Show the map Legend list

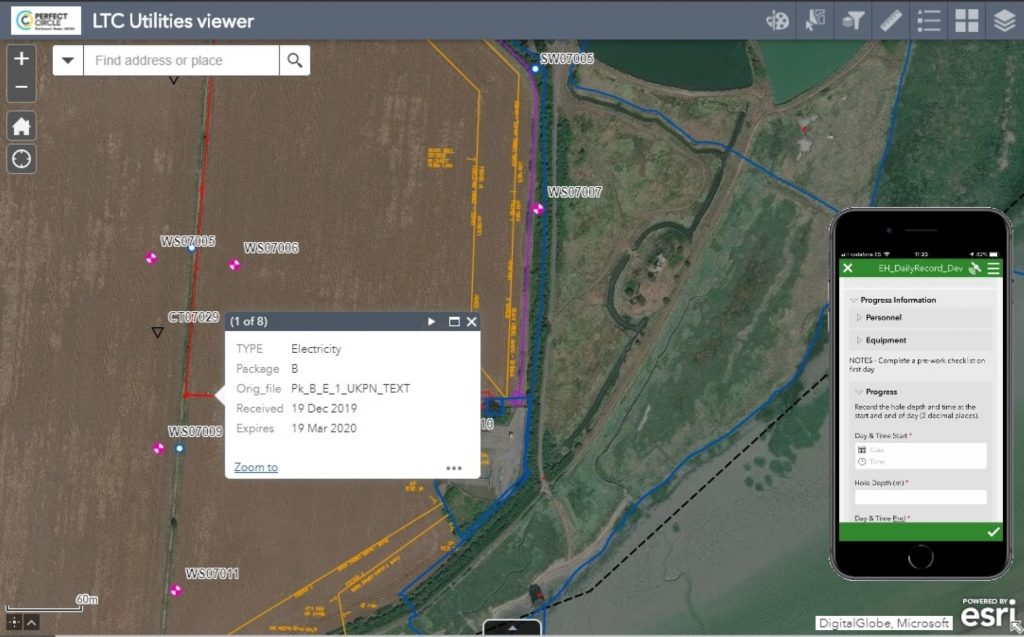tap(929, 20)
